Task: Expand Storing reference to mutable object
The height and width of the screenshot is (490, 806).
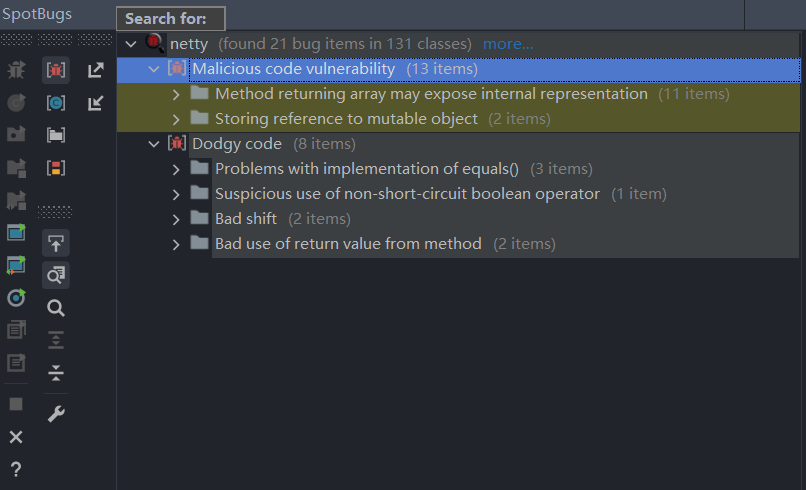Action: [x=176, y=119]
